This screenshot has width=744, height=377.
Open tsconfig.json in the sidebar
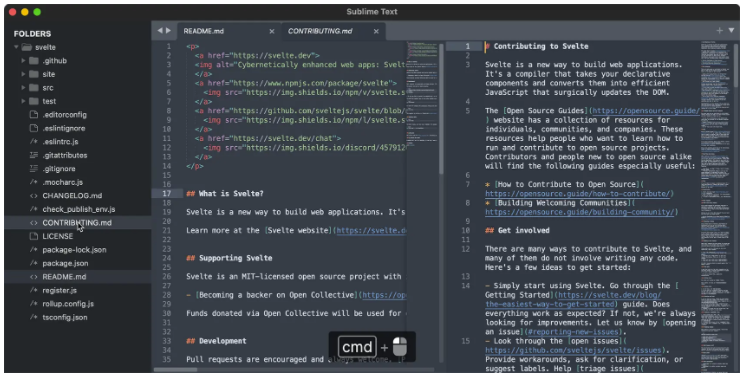pyautogui.click(x=65, y=317)
